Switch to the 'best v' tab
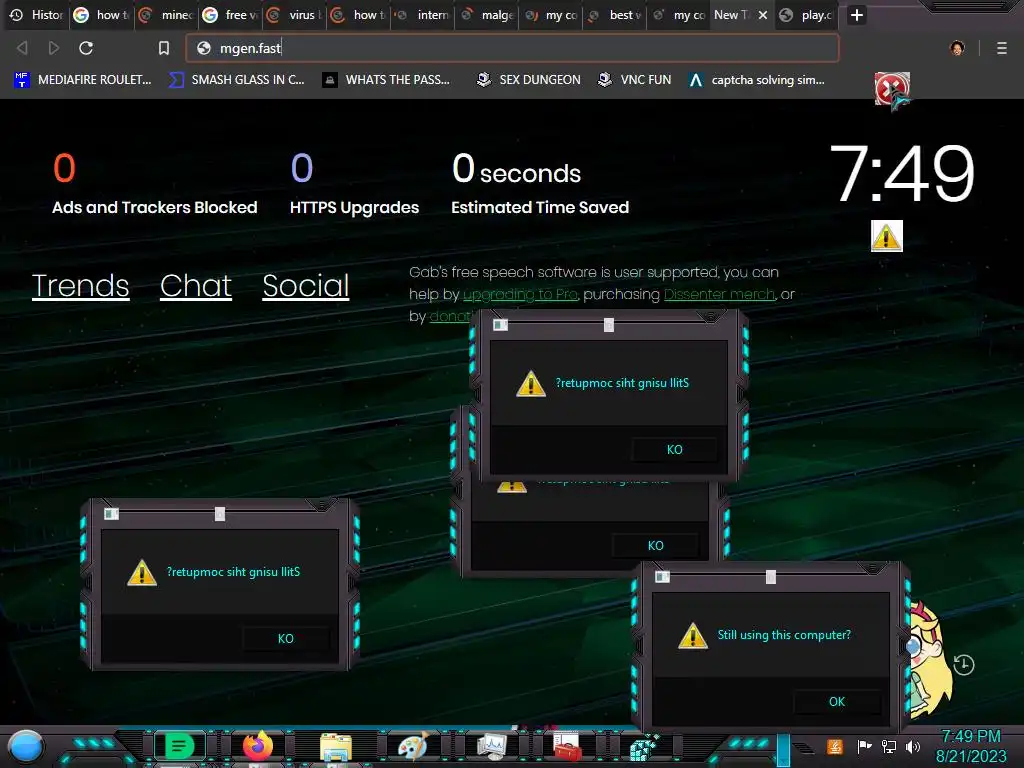Screen dimensions: 1024x768 pyautogui.click(x=615, y=14)
